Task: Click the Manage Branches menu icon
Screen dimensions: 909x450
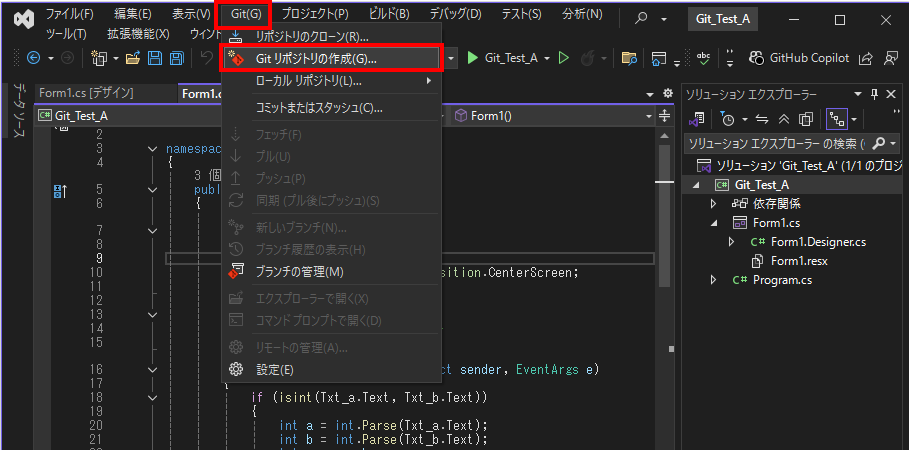Action: (x=236, y=271)
